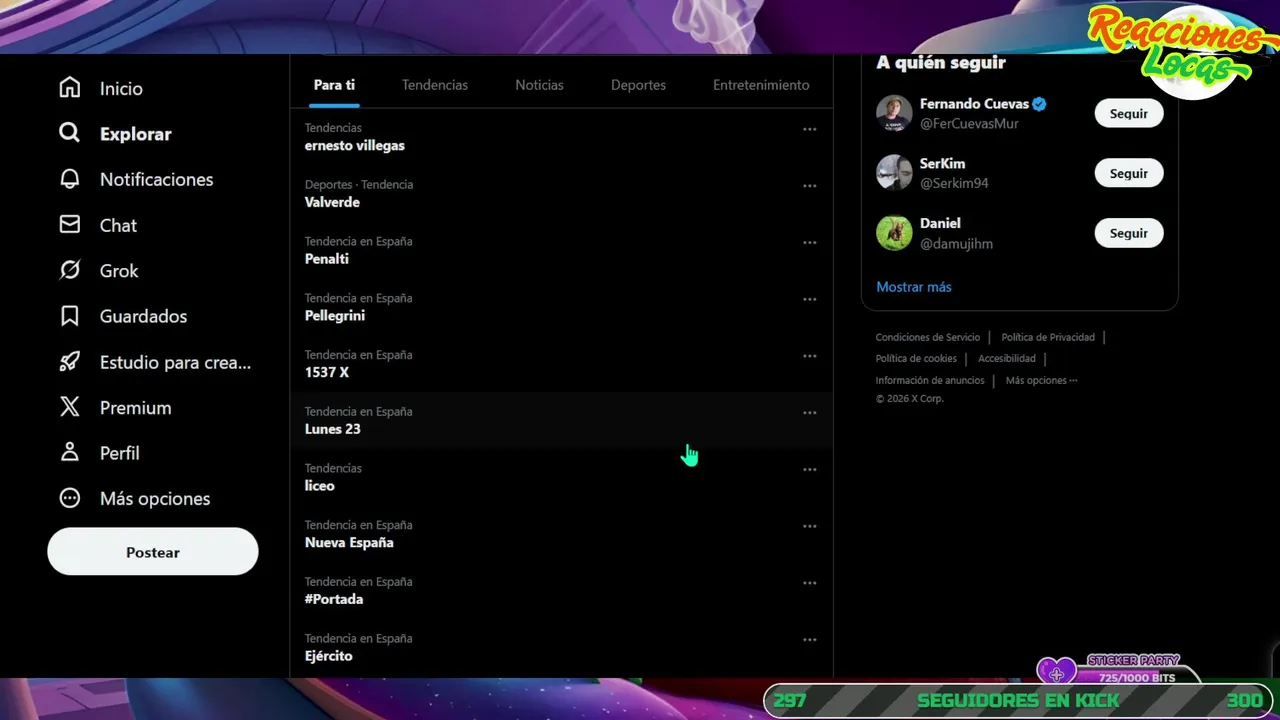Open more options for Lunes 23 trend
Image resolution: width=1280 pixels, height=720 pixels.
(809, 412)
